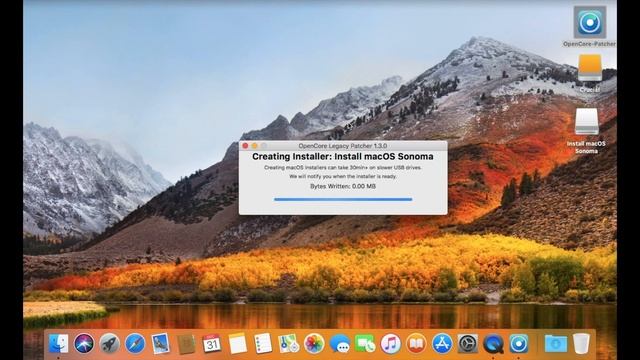Open QuickTime Player in dock
Viewport: 640px width, 360px height.
[493, 343]
